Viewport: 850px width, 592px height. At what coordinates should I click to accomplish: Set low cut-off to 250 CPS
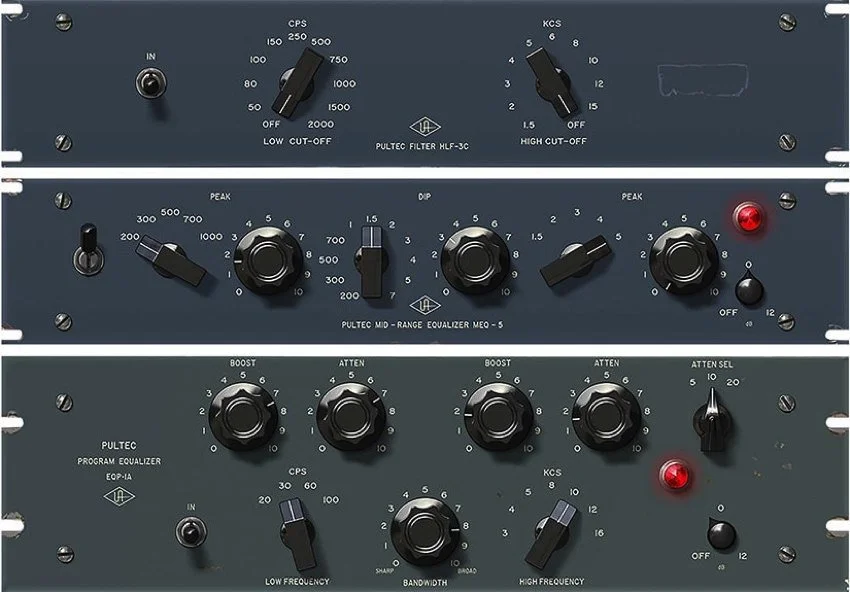(x=298, y=36)
